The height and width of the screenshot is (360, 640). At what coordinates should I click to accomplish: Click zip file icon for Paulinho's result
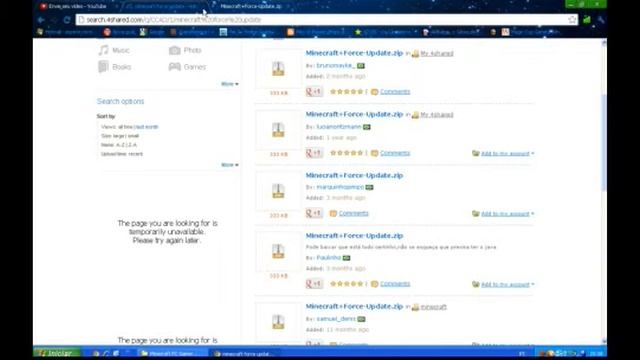click(278, 251)
